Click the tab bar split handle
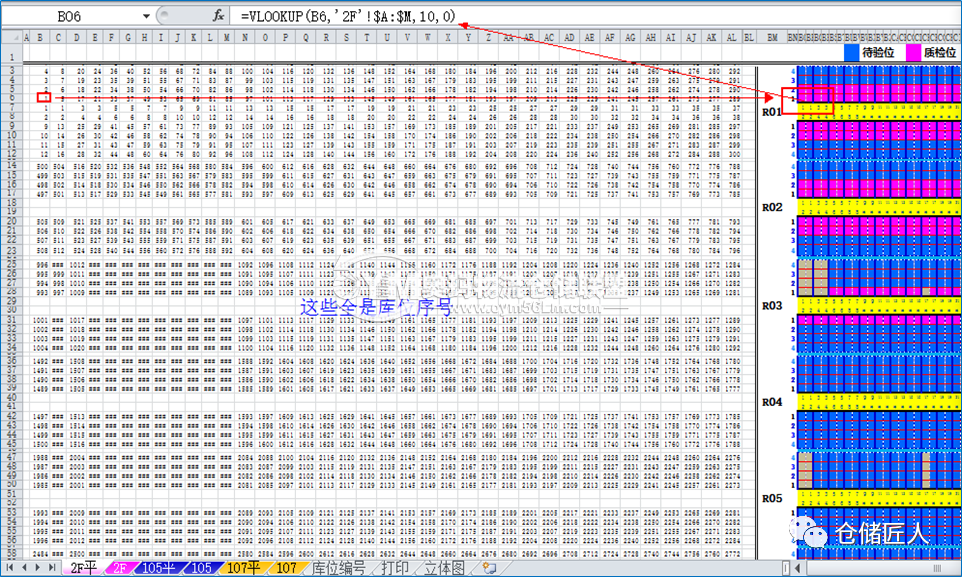The height and width of the screenshot is (577, 962). coord(786,568)
